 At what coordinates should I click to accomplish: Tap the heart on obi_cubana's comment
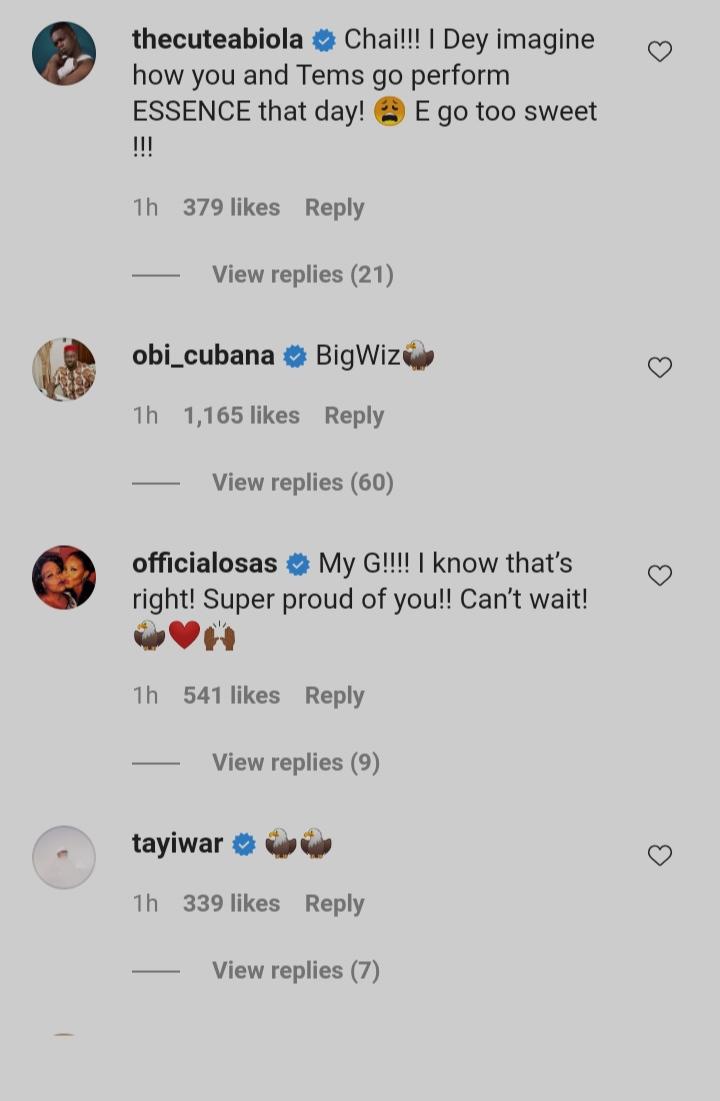[x=660, y=367]
